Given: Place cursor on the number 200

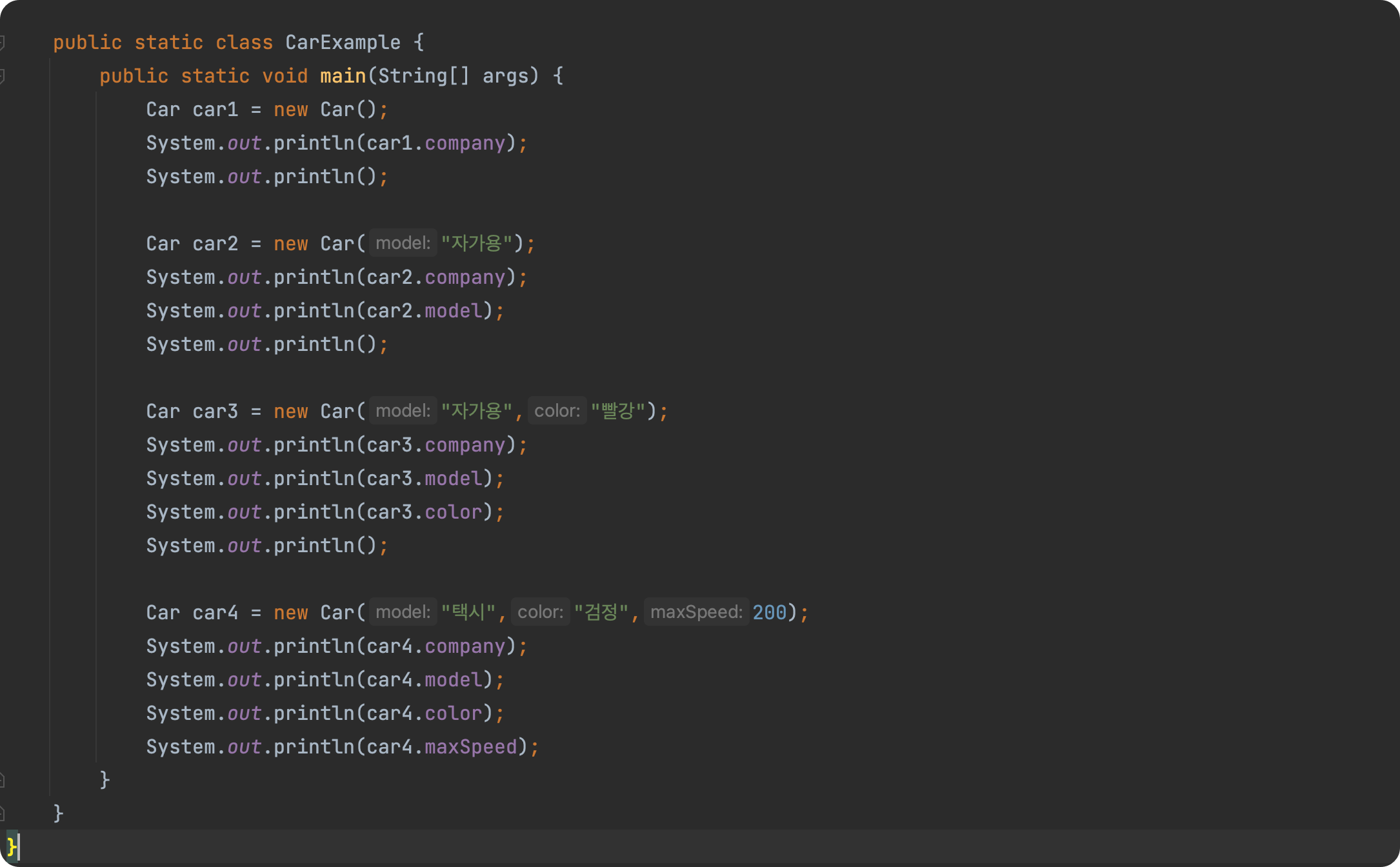Looking at the screenshot, I should click(769, 612).
